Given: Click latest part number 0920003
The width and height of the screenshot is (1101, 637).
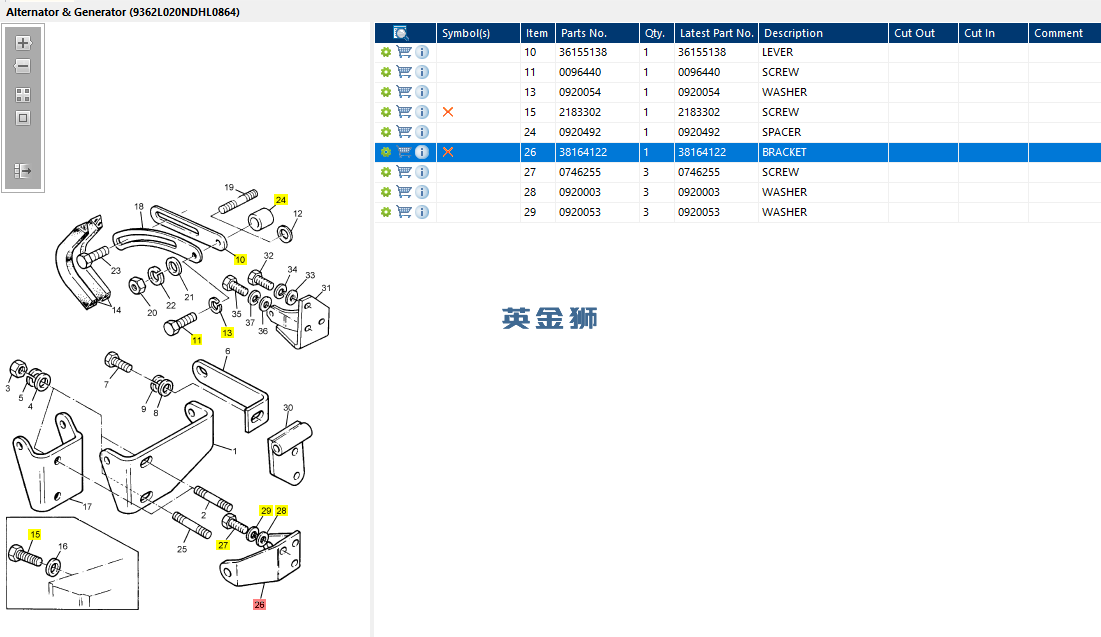Looking at the screenshot, I should (699, 192).
